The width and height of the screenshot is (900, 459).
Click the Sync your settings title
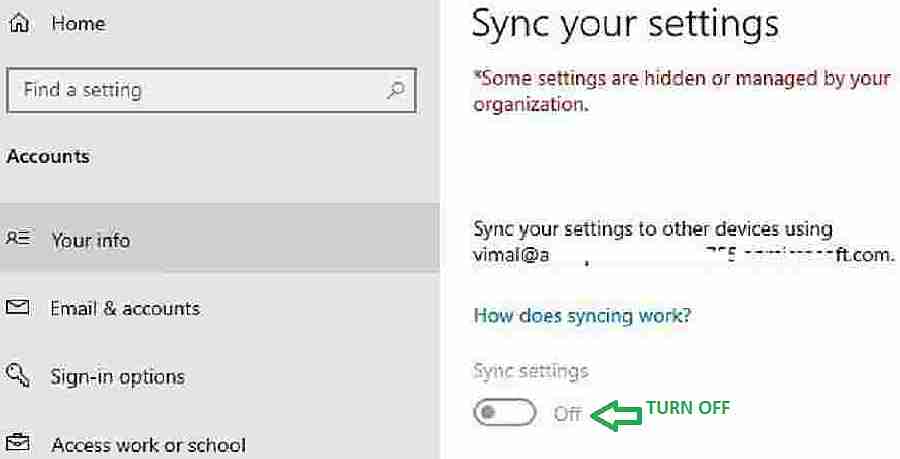coord(625,24)
